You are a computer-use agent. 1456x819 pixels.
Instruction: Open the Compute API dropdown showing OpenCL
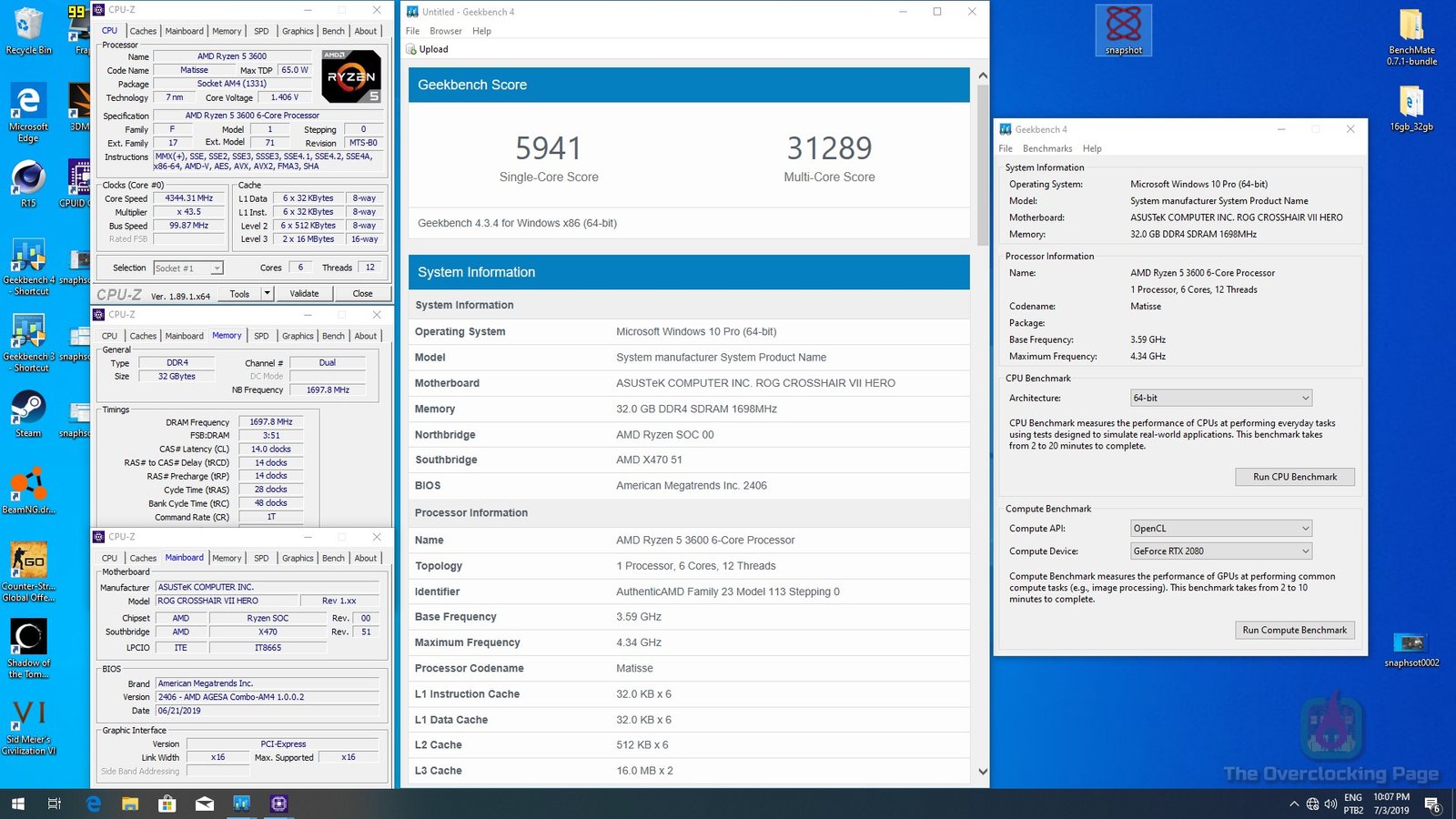[1219, 528]
